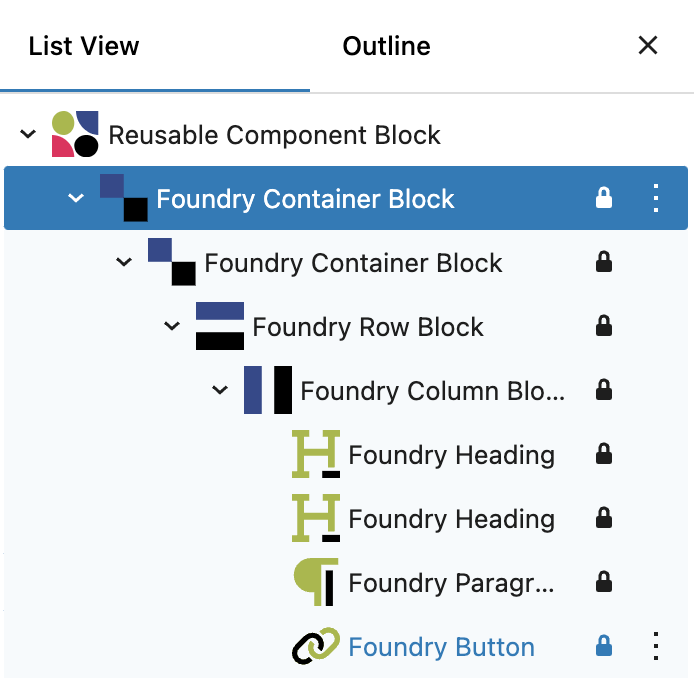Collapse the Foundry Row Block
The height and width of the screenshot is (686, 694).
[x=172, y=327]
